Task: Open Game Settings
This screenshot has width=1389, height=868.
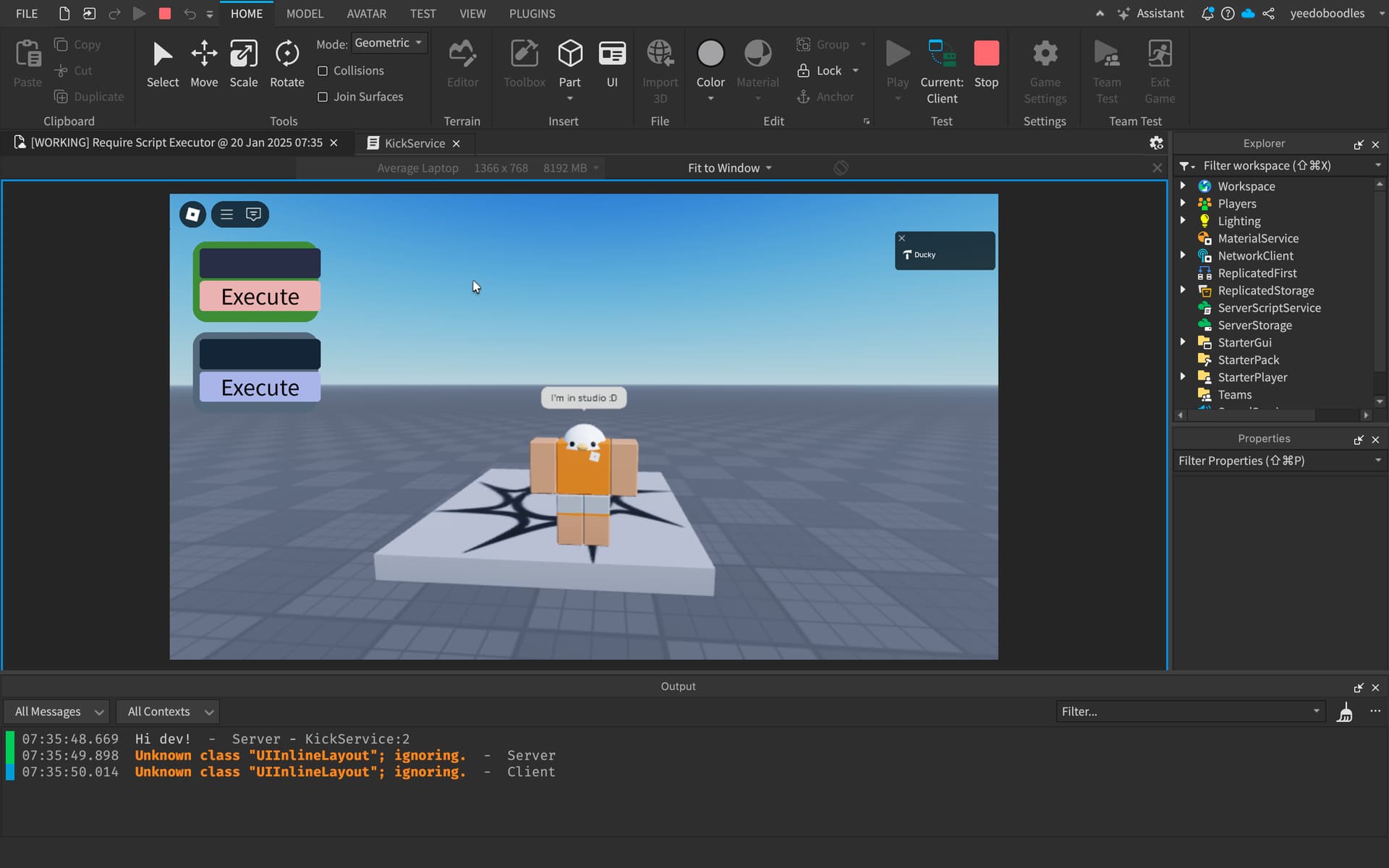Action: (x=1045, y=69)
